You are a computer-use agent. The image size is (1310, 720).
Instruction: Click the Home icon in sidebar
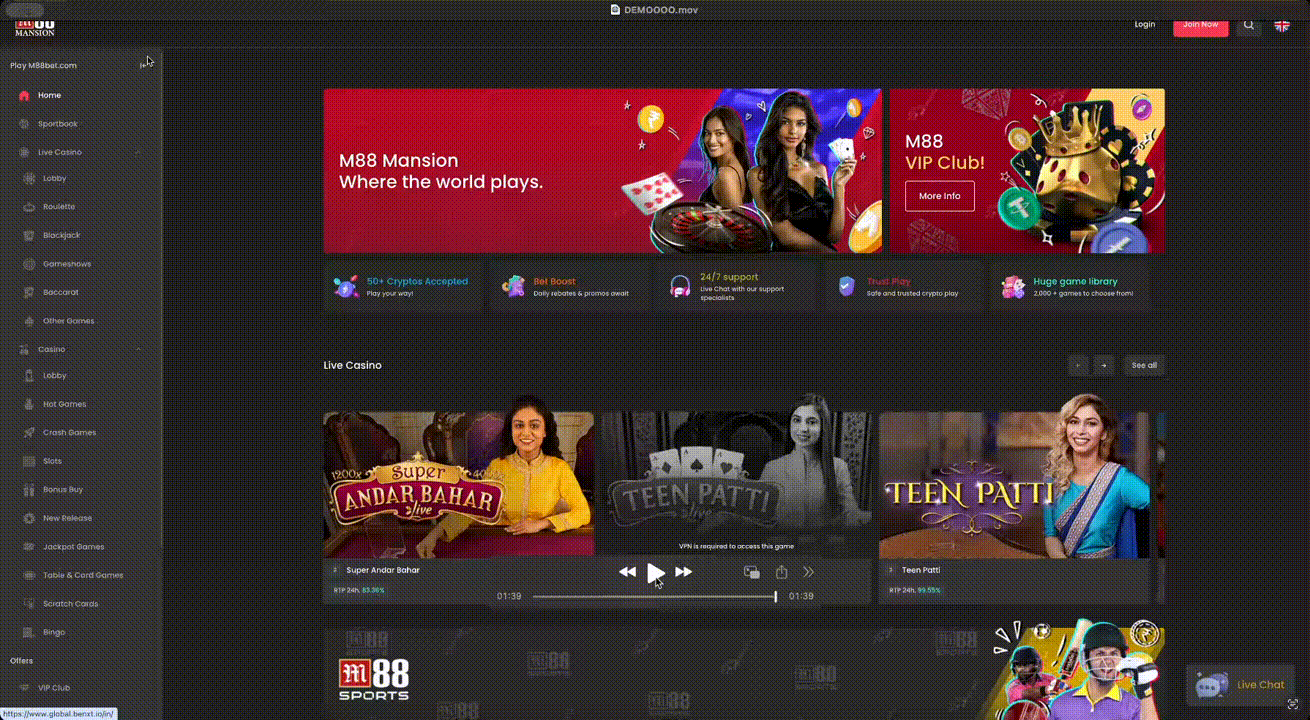(24, 96)
